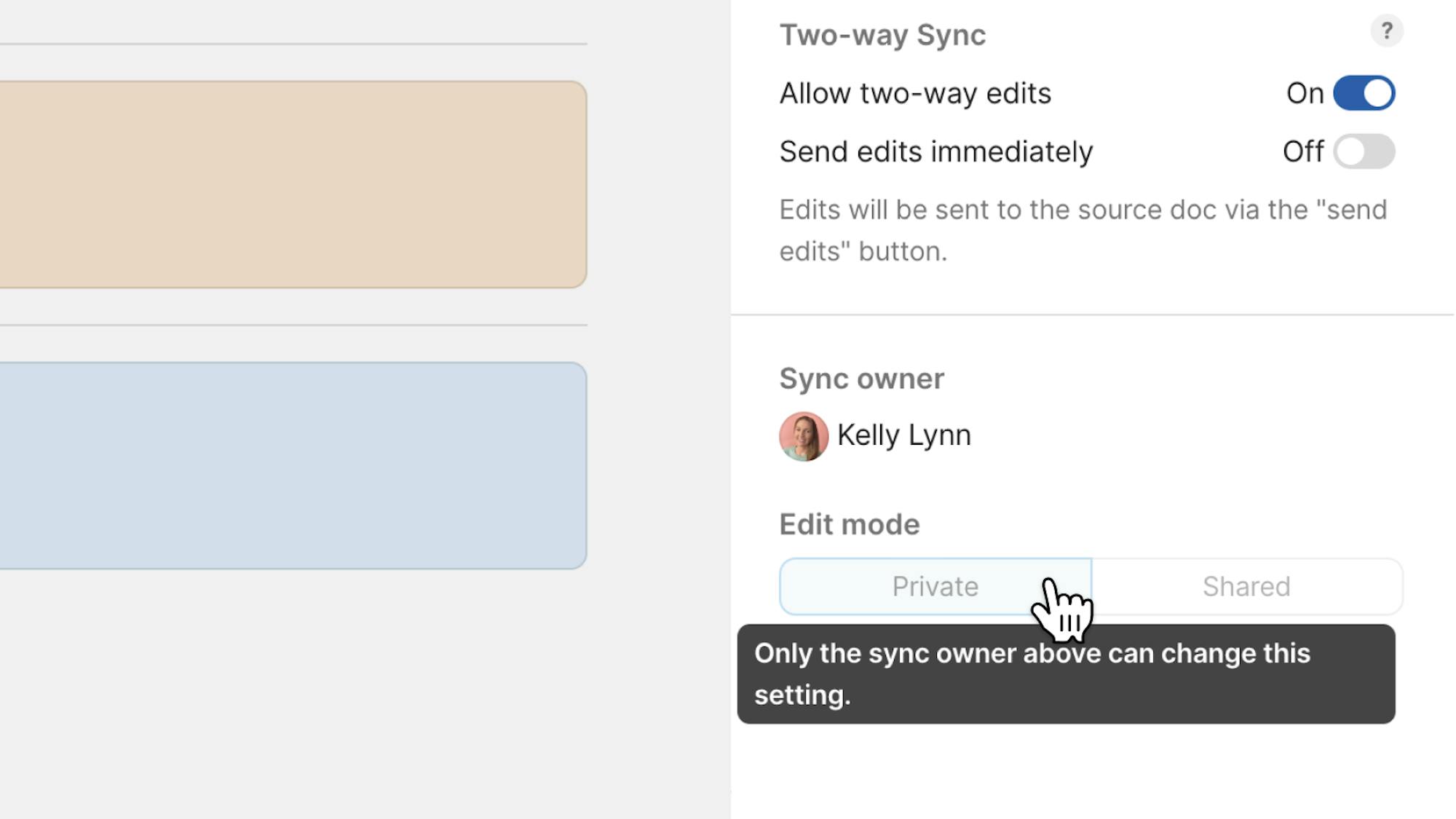
Task: Select the light blue card
Action: point(291,465)
